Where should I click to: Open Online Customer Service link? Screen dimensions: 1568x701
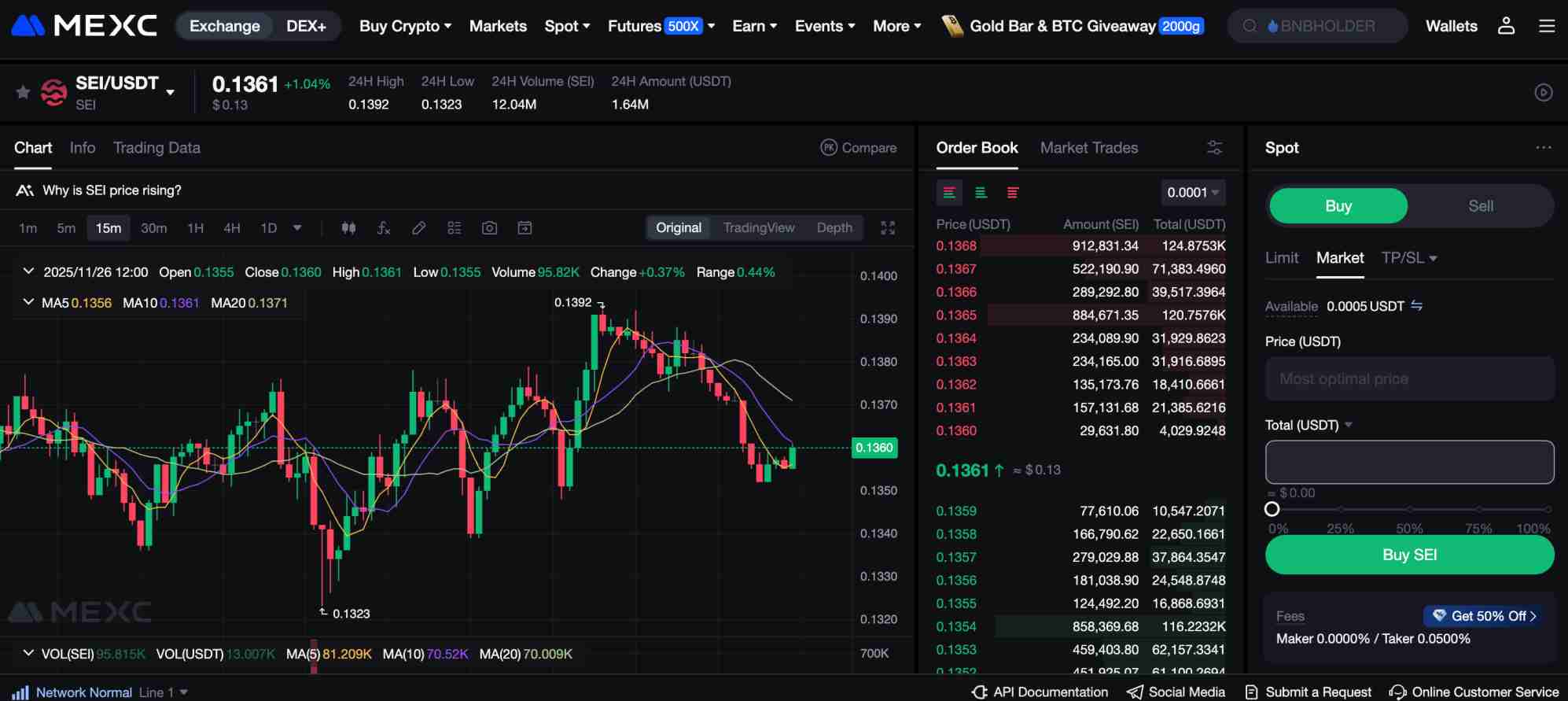pos(1474,692)
